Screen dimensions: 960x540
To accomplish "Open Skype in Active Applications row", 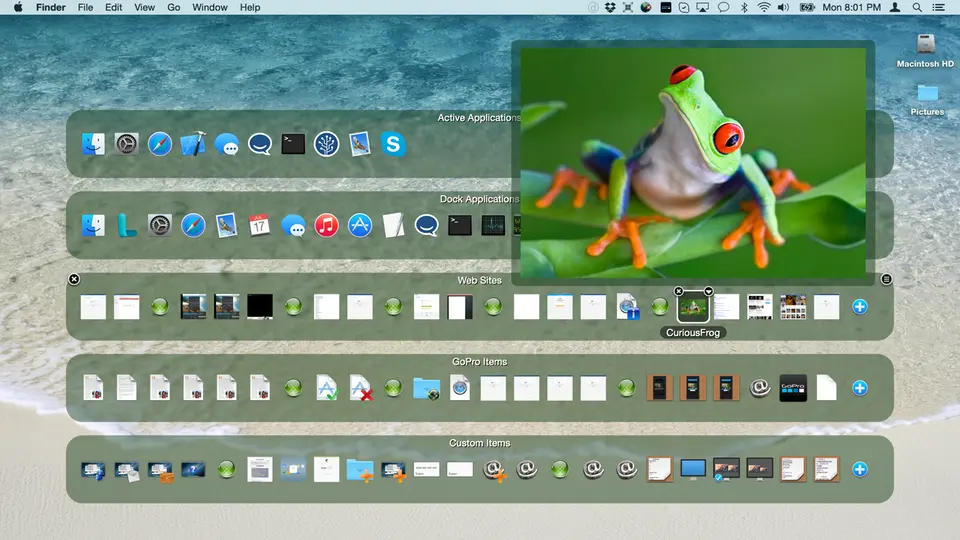I will coord(393,144).
